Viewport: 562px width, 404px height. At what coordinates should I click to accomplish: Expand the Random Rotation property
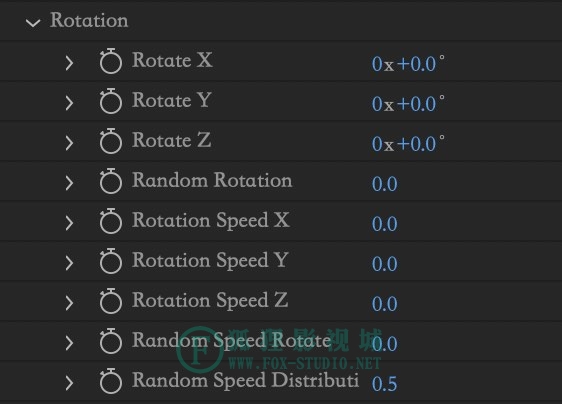pyautogui.click(x=69, y=183)
